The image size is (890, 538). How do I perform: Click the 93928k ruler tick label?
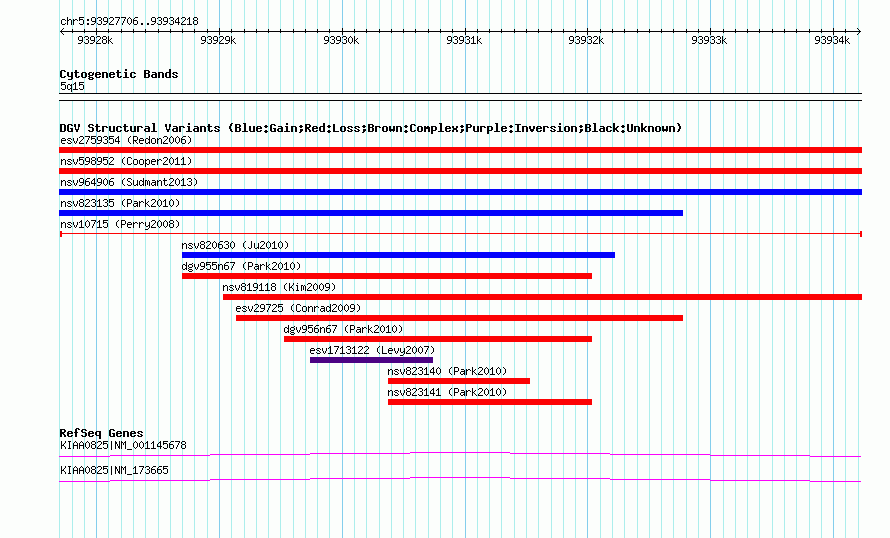(95, 40)
